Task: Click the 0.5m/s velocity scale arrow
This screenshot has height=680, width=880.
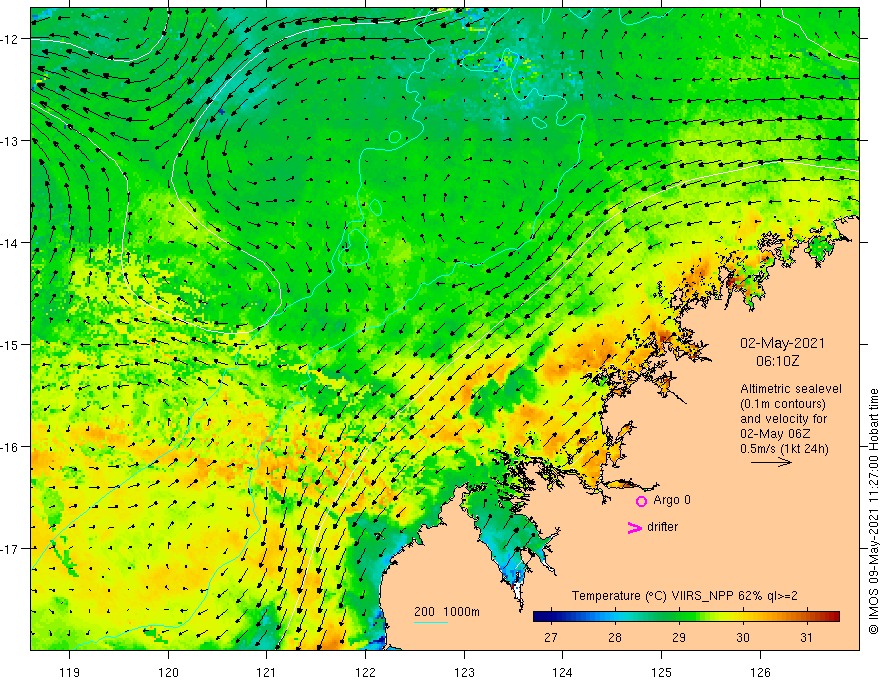Action: pyautogui.click(x=771, y=462)
